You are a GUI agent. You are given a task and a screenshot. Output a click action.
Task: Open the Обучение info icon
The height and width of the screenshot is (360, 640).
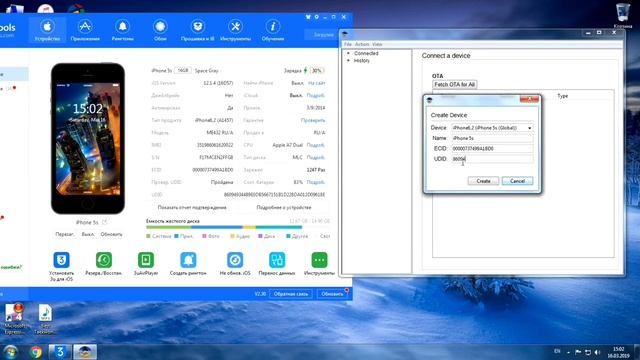(273, 30)
